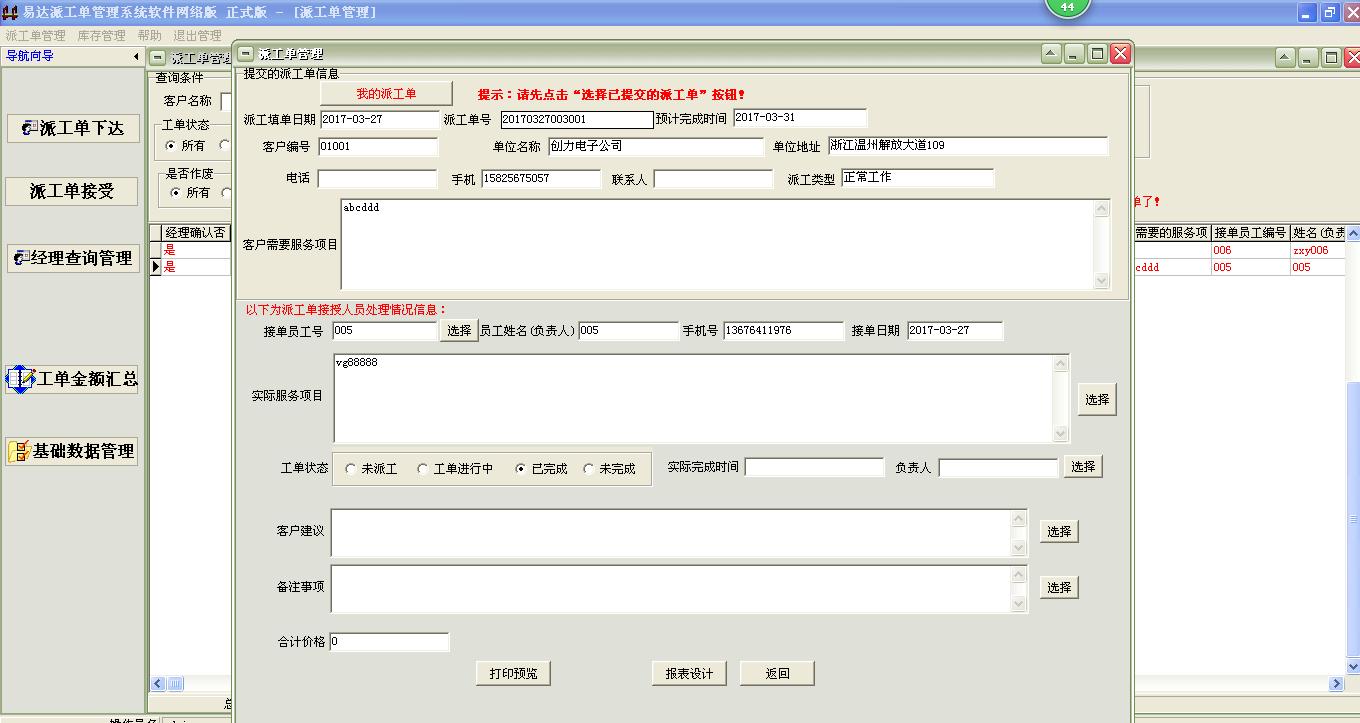Image resolution: width=1360 pixels, height=723 pixels.
Task: Select the 未派工 status radio button
Action: 350,468
